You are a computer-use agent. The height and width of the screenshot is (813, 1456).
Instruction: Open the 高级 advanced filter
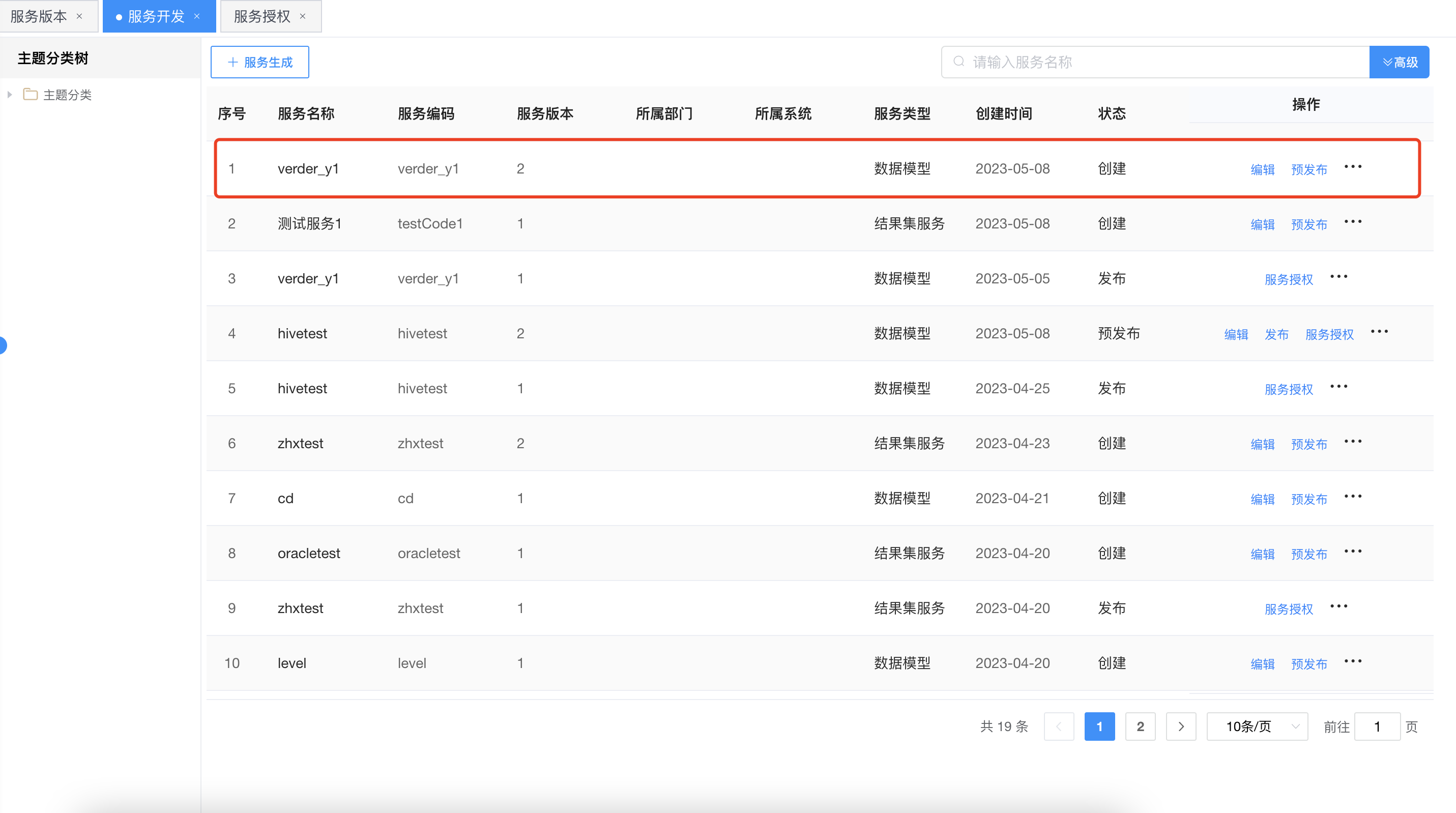[1400, 62]
